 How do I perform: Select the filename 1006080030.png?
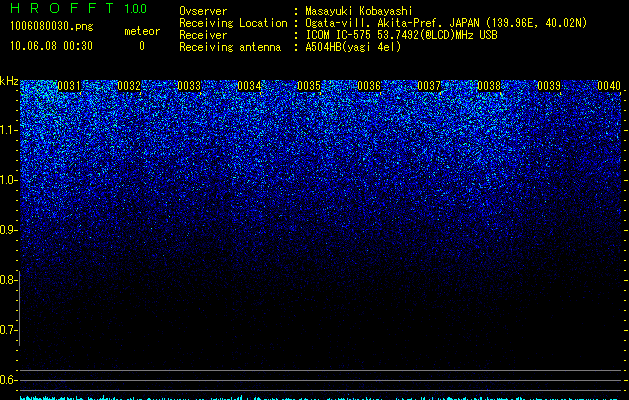(51, 26)
